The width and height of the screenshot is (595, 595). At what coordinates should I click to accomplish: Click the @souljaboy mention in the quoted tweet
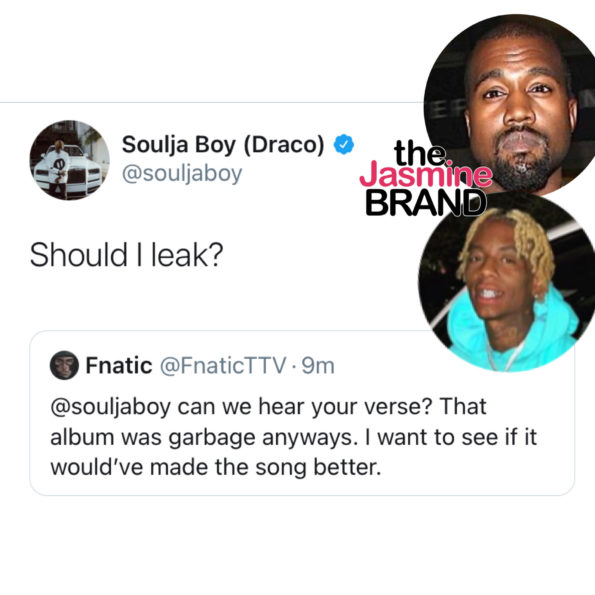(110, 408)
